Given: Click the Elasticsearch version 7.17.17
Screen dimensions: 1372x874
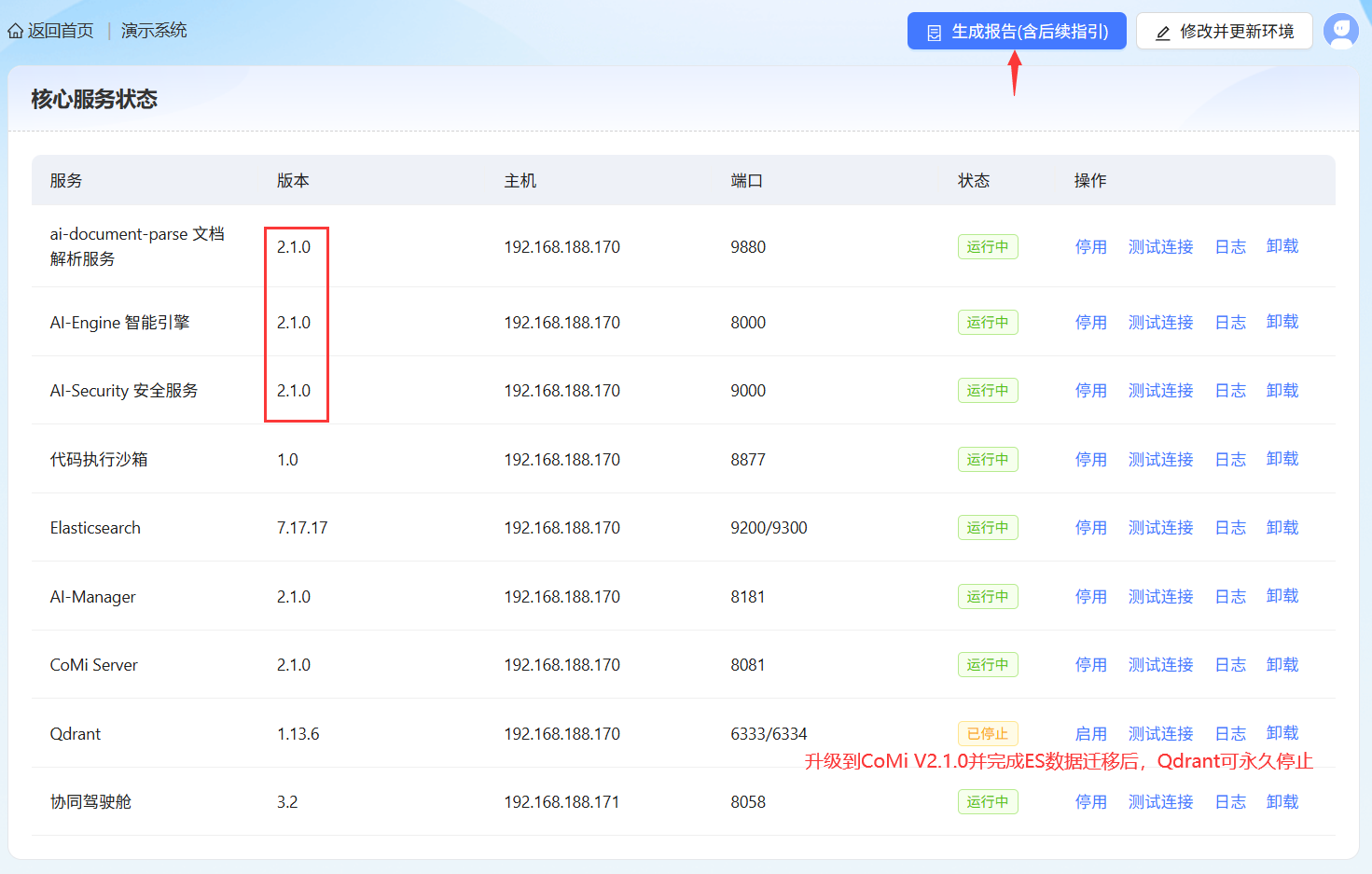Looking at the screenshot, I should tap(302, 528).
